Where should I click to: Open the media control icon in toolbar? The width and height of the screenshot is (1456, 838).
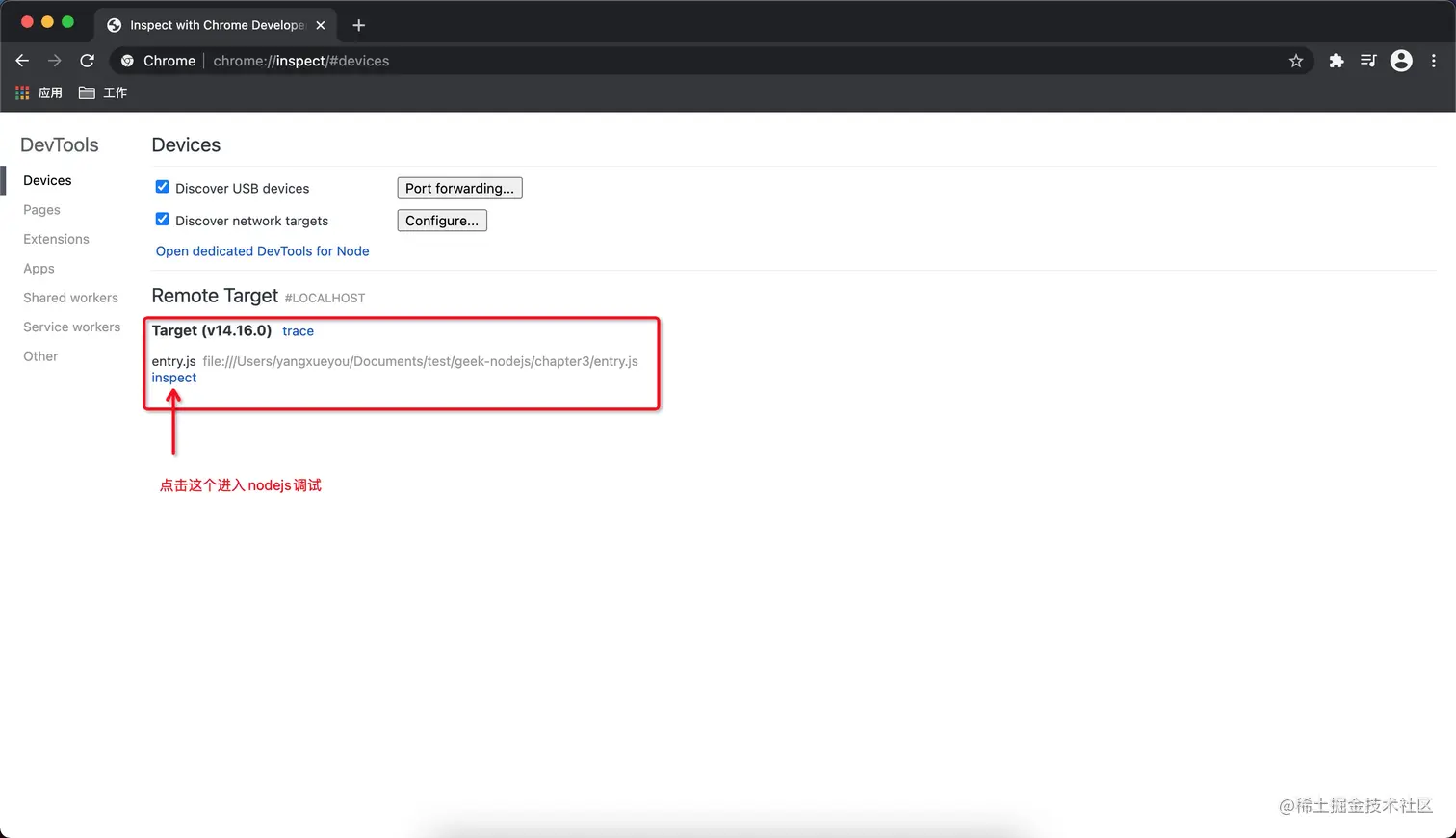(1368, 61)
